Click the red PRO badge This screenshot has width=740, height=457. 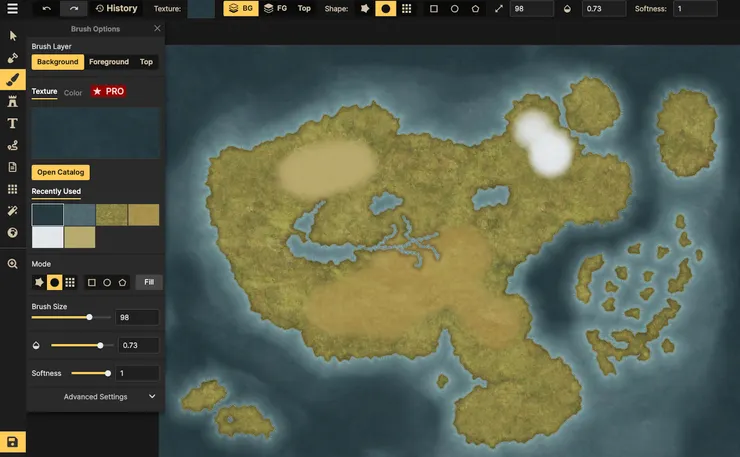109,91
